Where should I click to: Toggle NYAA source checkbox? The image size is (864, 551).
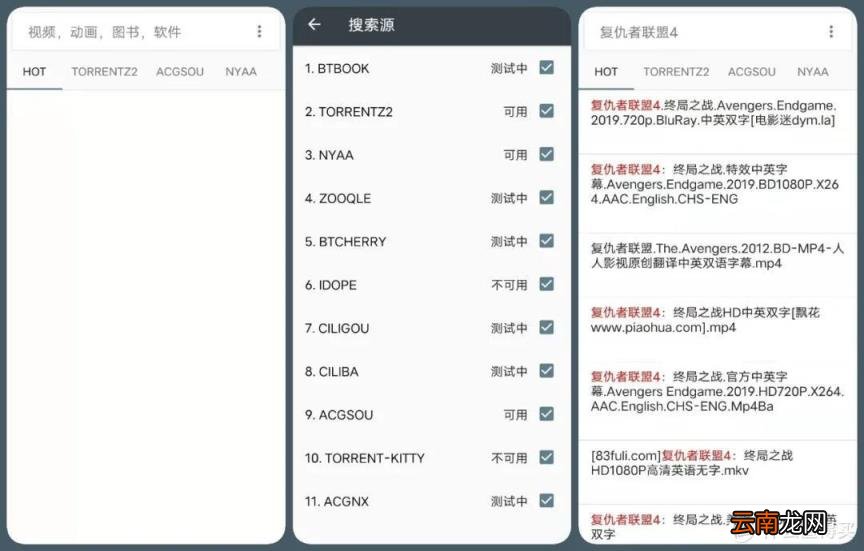547,154
